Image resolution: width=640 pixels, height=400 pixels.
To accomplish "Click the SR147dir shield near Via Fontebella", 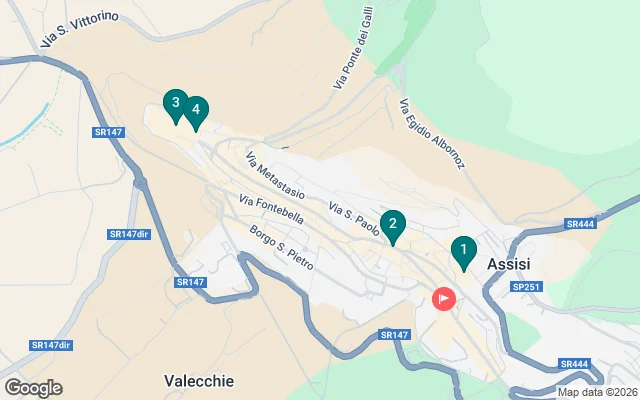I will (x=129, y=234).
